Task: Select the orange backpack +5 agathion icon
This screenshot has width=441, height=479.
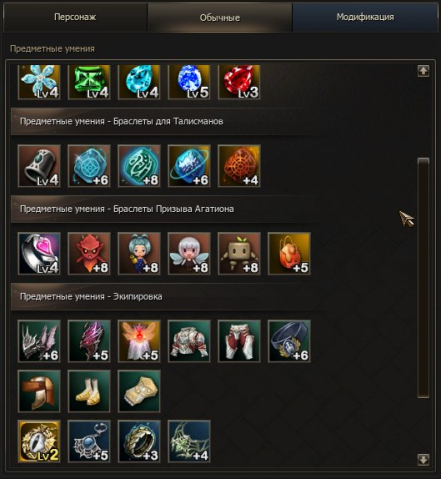Action: (289, 254)
